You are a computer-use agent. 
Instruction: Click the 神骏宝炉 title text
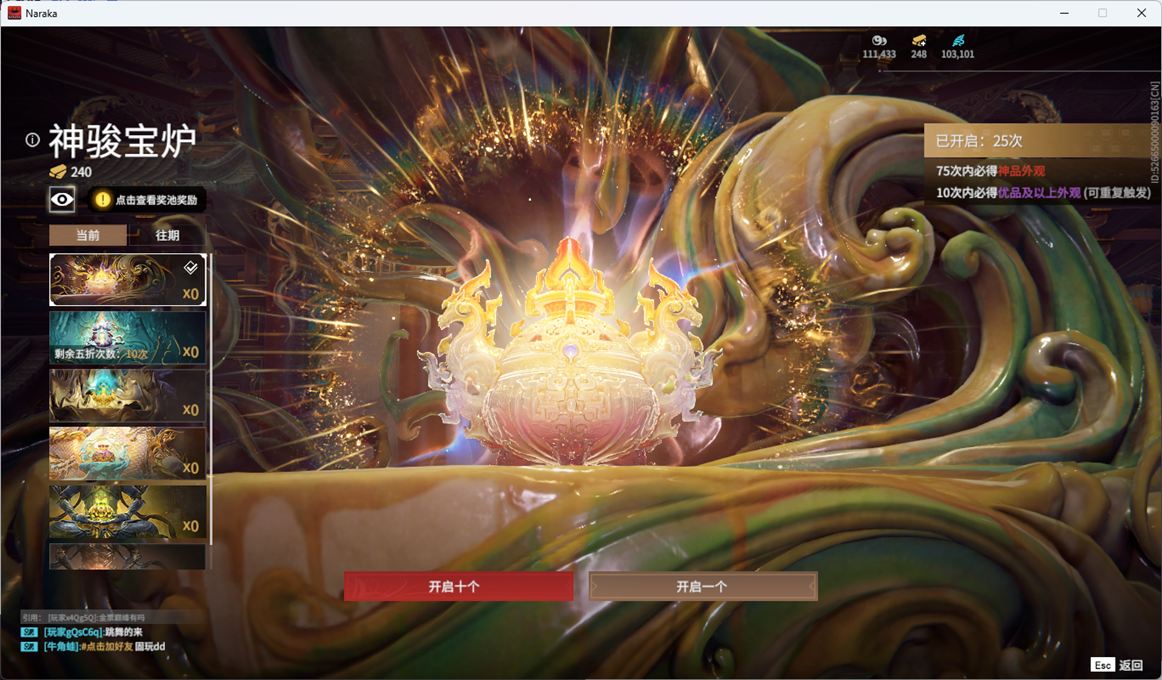tap(122, 140)
